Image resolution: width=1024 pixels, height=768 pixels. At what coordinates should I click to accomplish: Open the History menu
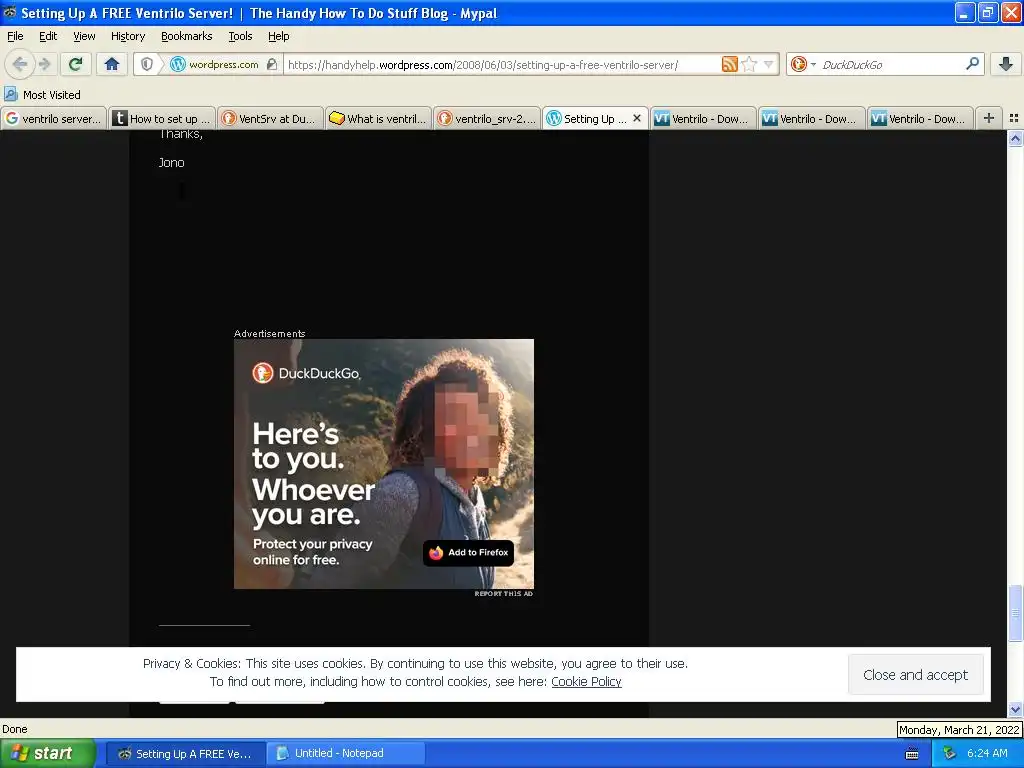[x=127, y=36]
